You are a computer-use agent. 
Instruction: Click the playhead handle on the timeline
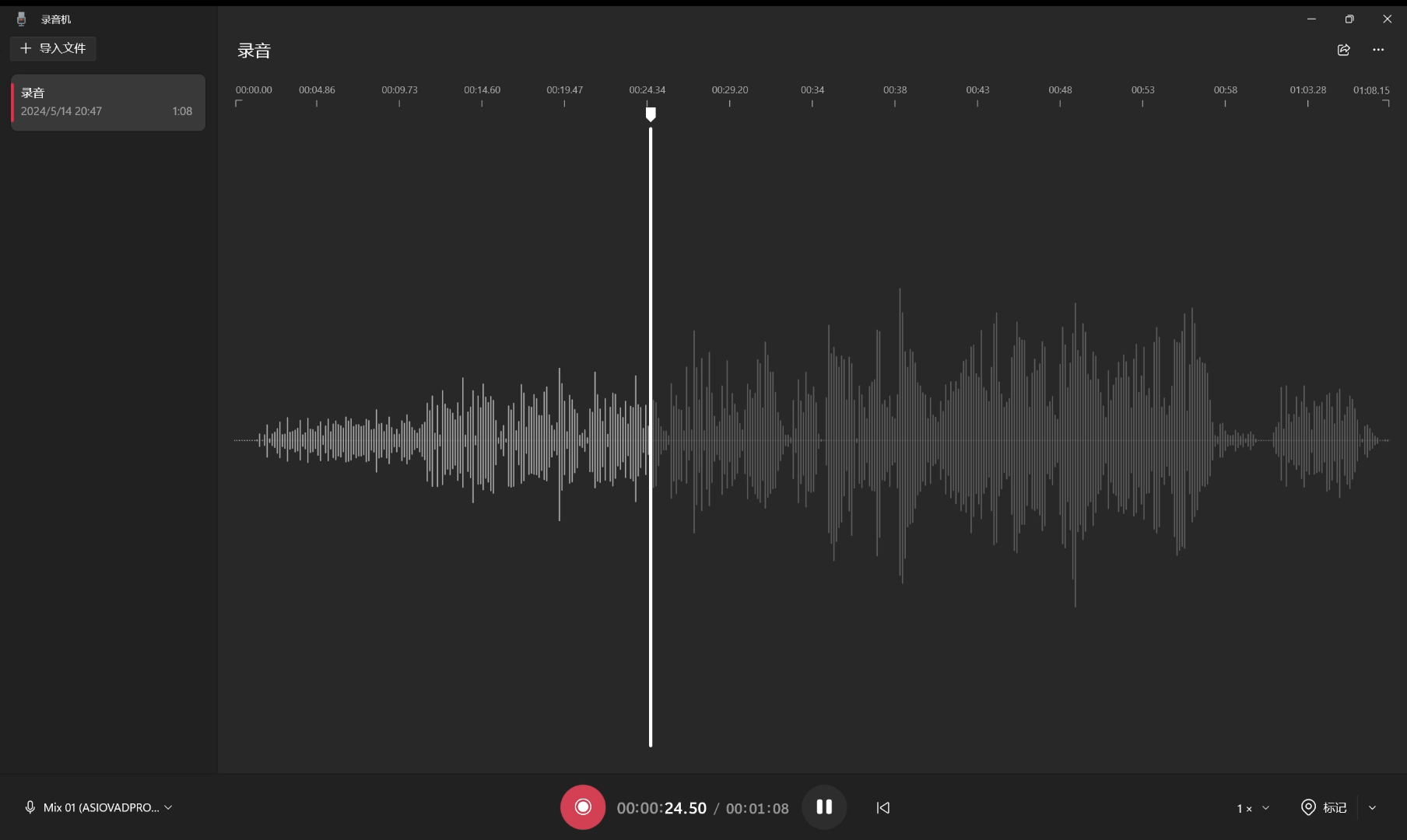pyautogui.click(x=651, y=114)
